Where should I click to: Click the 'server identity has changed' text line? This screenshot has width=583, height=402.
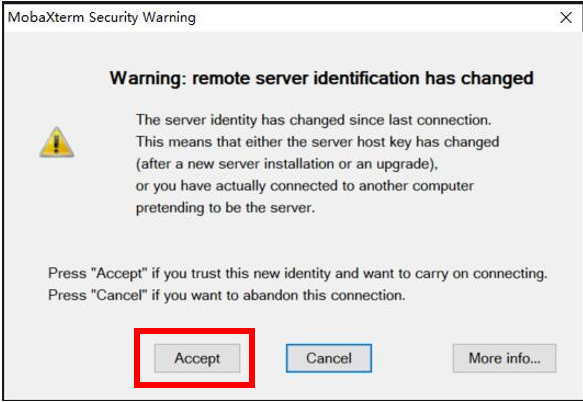(x=313, y=120)
